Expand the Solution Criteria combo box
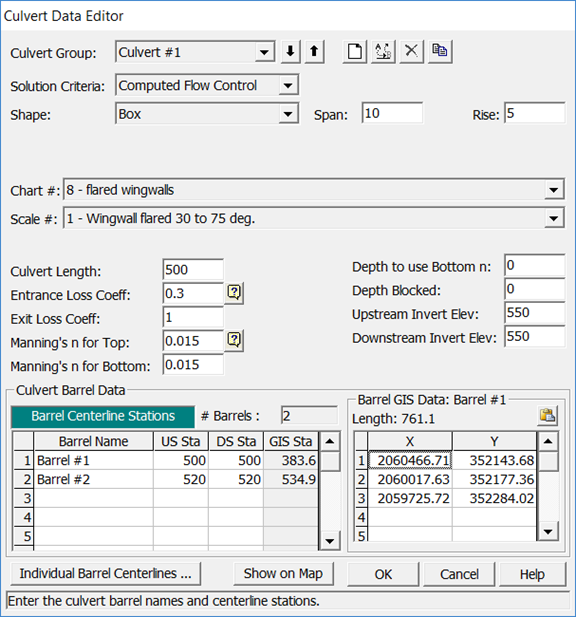Image resolution: width=576 pixels, height=617 pixels. point(288,85)
